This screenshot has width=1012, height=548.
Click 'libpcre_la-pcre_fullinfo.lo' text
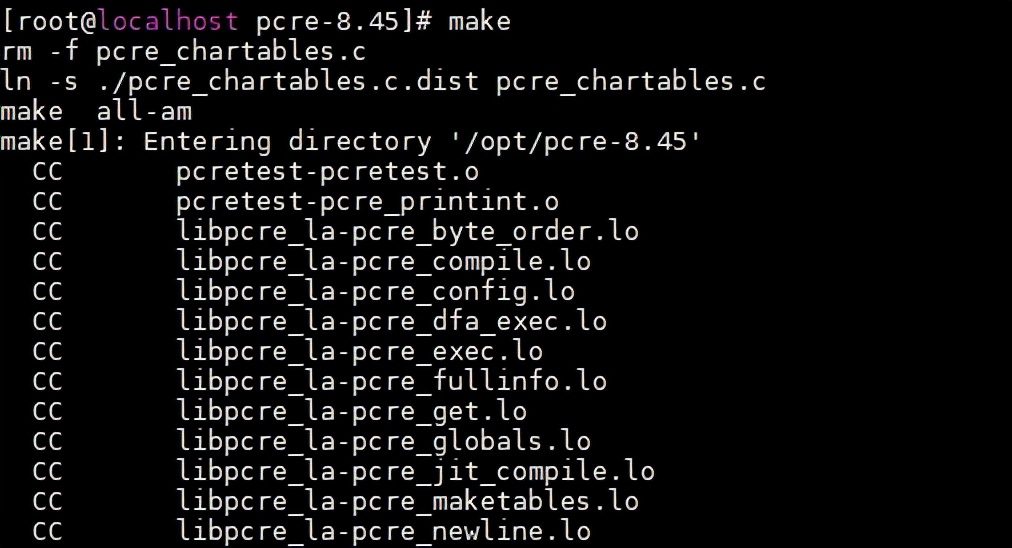click(x=391, y=381)
